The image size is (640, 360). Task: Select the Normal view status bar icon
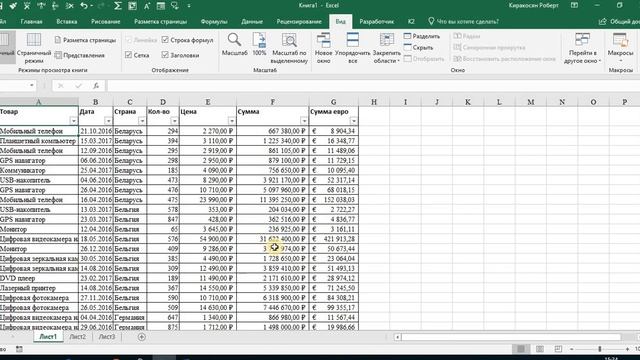pos(521,349)
